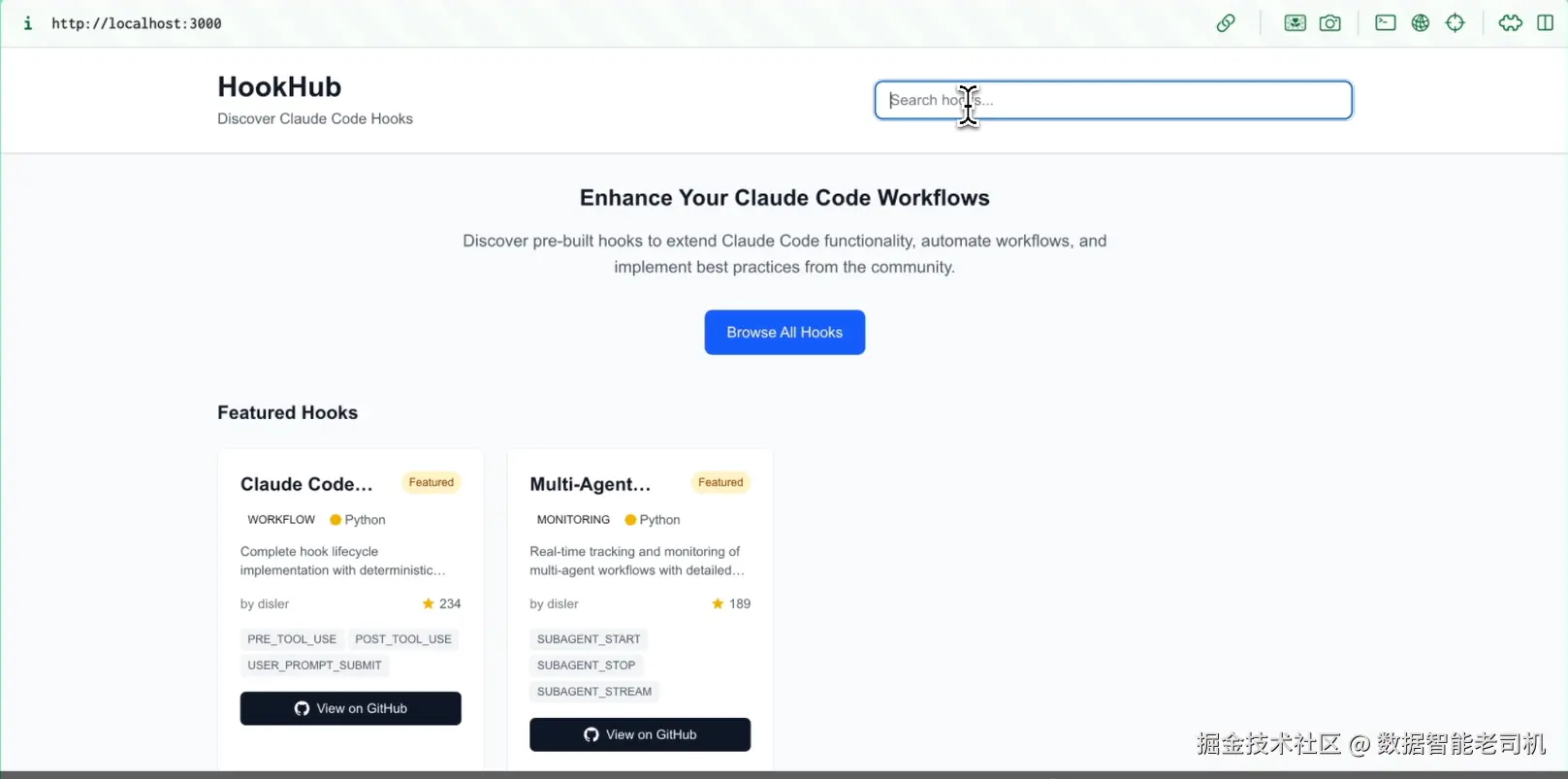Click Featured badge on Claude Code card
This screenshot has width=1568, height=779.
click(432, 482)
